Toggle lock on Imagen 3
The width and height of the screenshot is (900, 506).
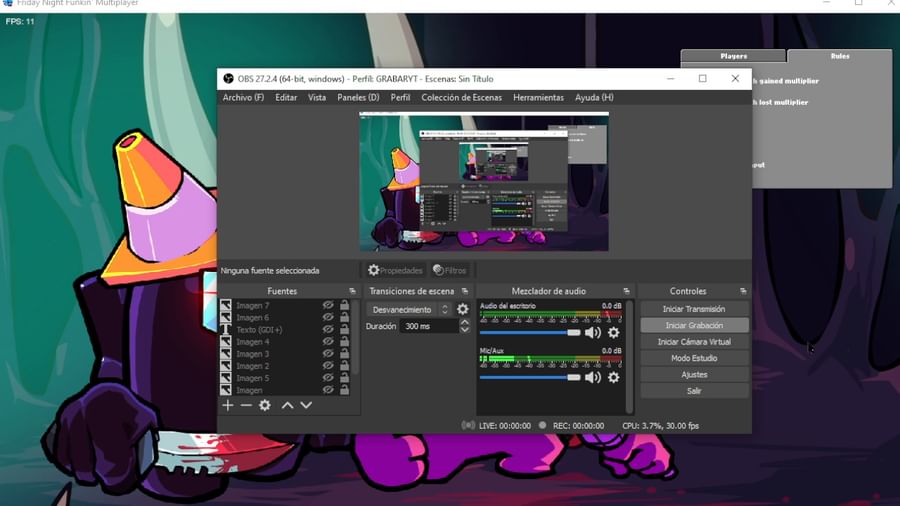(344, 354)
